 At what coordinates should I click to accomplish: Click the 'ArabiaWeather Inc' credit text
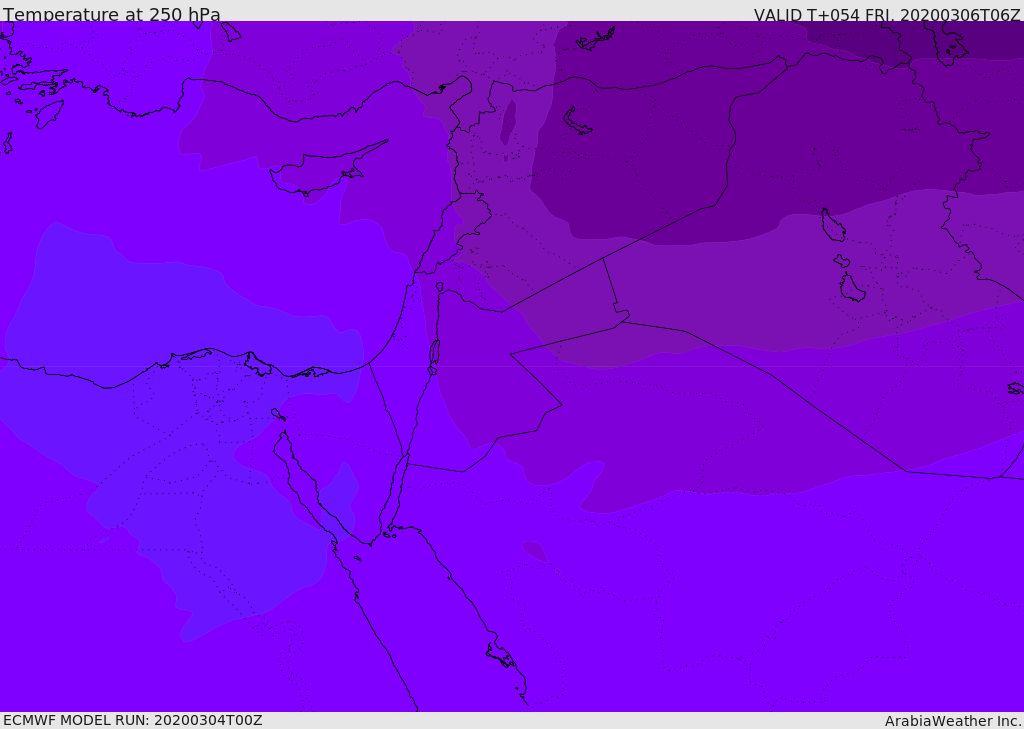[x=952, y=721]
